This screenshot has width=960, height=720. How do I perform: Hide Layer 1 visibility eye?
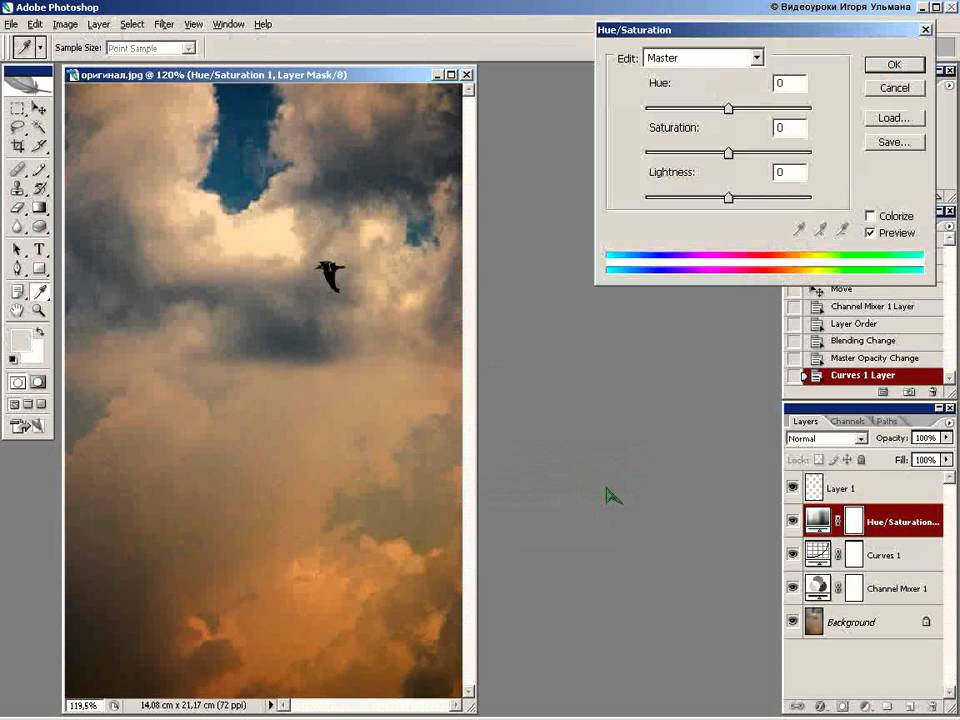[x=793, y=487]
